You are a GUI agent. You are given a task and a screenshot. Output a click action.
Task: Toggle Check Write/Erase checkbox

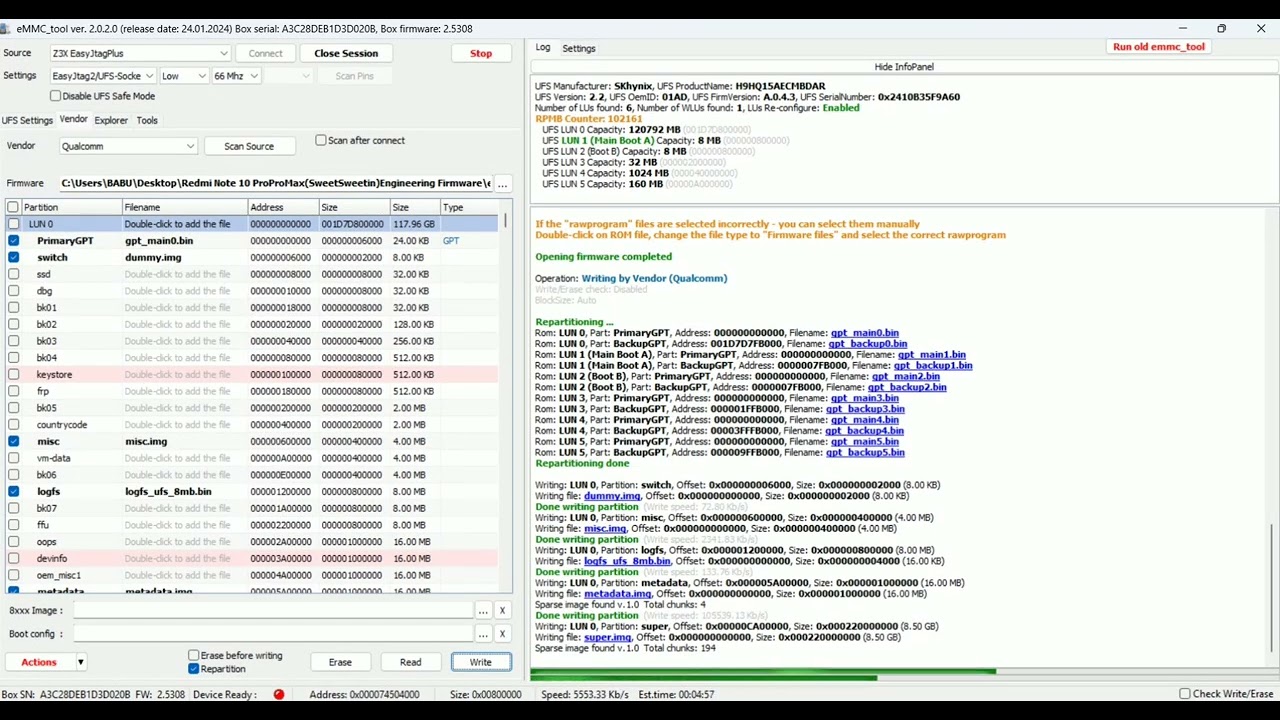point(1185,694)
